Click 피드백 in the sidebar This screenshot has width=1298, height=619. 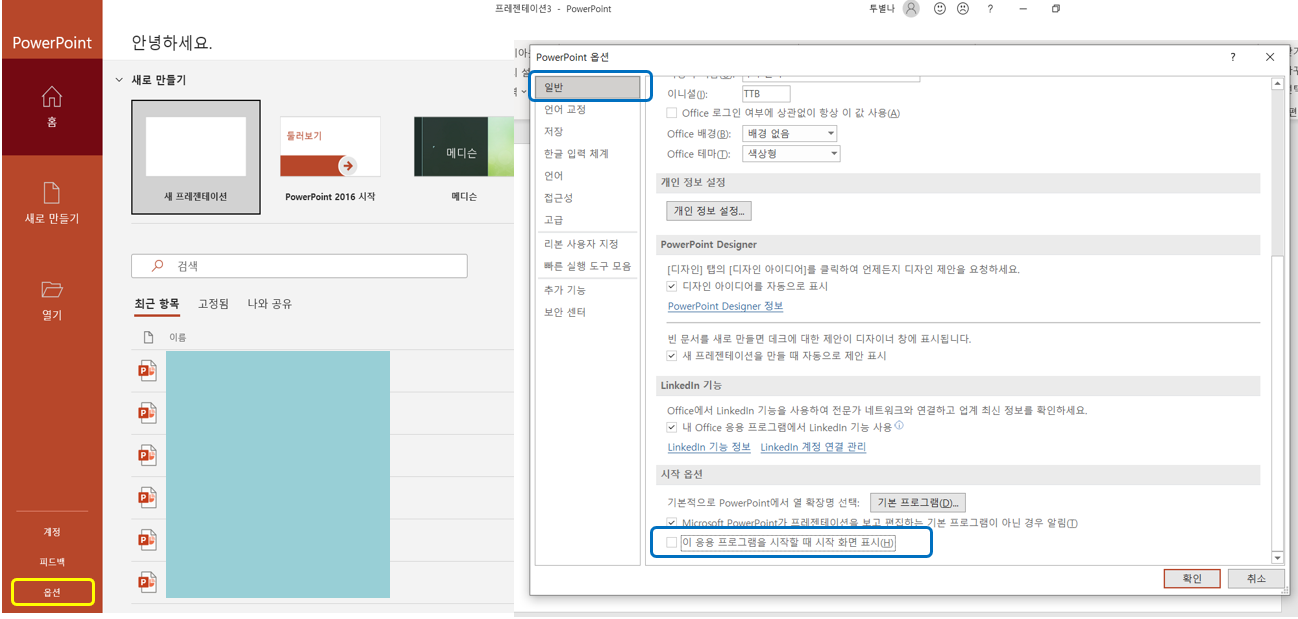pyautogui.click(x=51, y=562)
